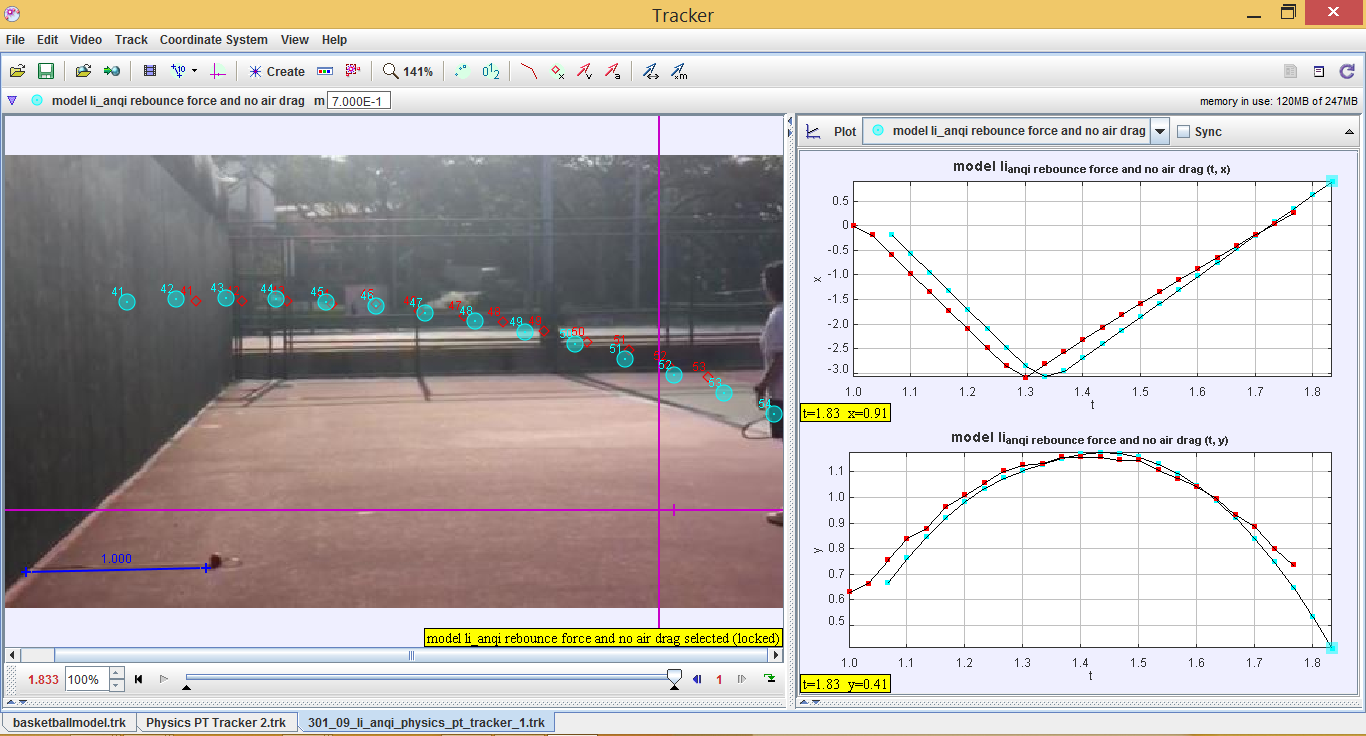Refresh the views with the purple circular arrow

[1349, 71]
